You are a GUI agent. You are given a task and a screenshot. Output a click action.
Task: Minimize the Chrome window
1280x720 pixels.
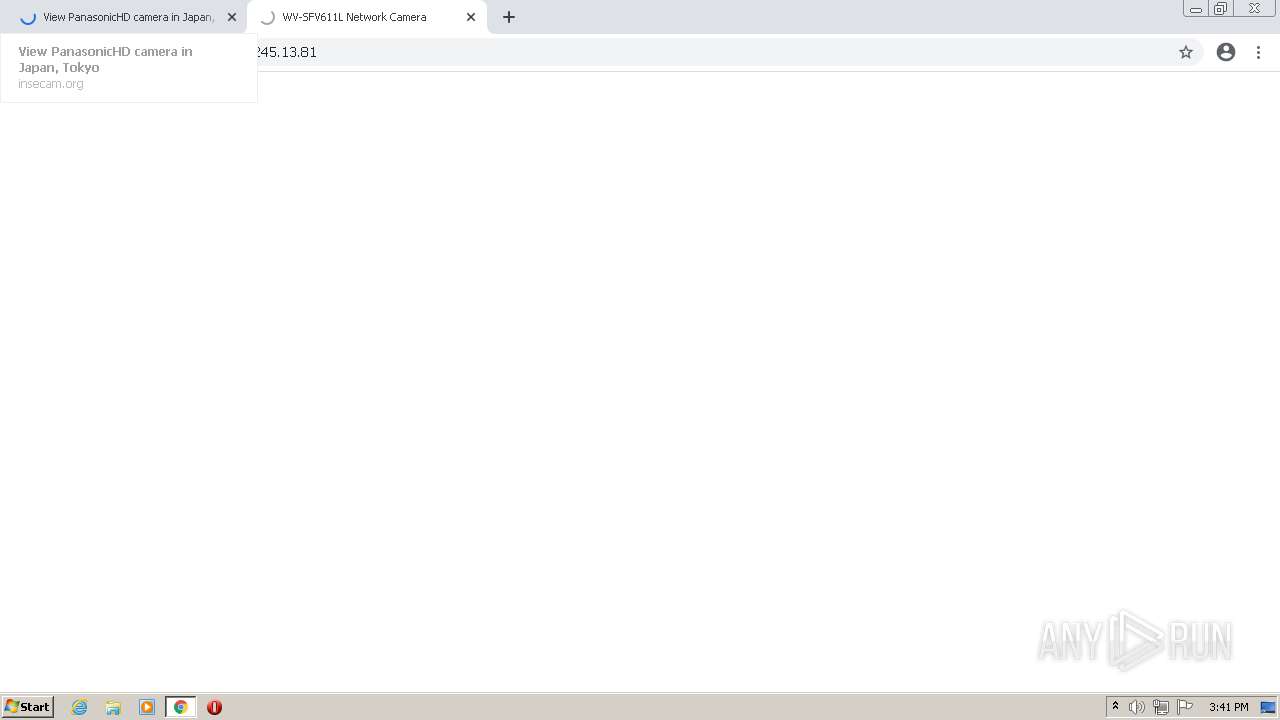tap(1196, 9)
